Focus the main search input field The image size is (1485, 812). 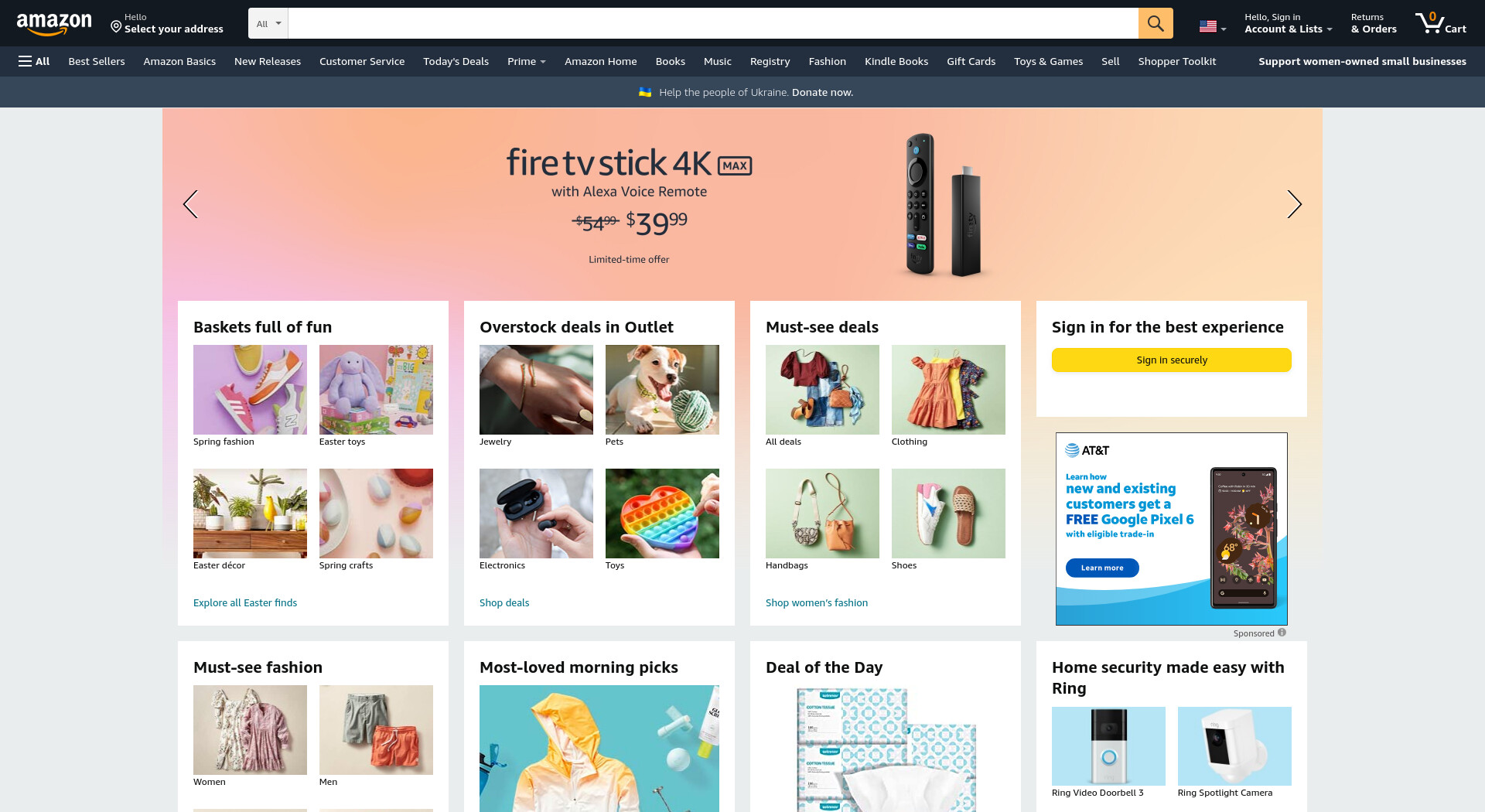tap(713, 23)
